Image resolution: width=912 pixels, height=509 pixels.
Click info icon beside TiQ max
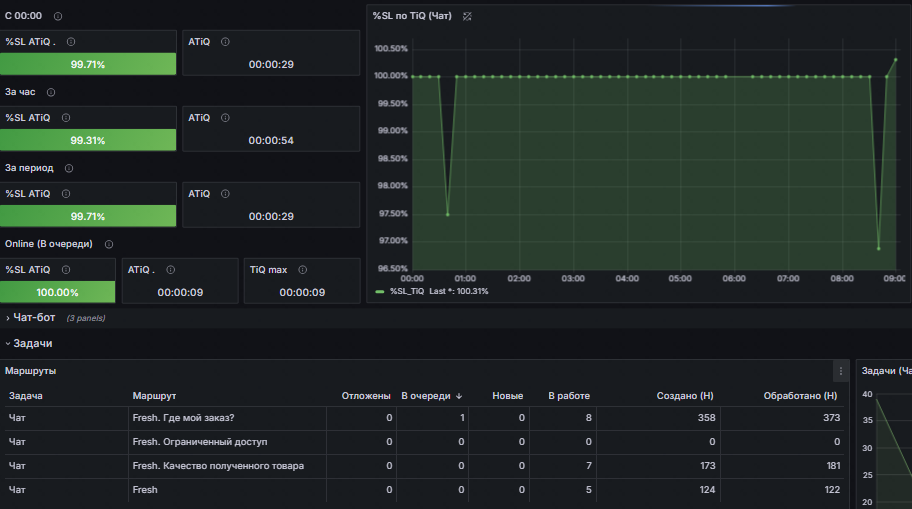[x=302, y=270]
